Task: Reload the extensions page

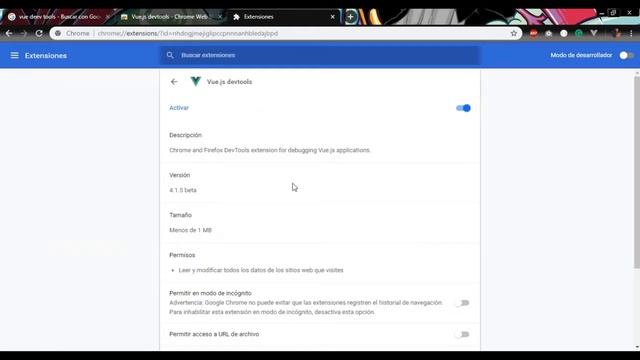Action: pyautogui.click(x=39, y=33)
